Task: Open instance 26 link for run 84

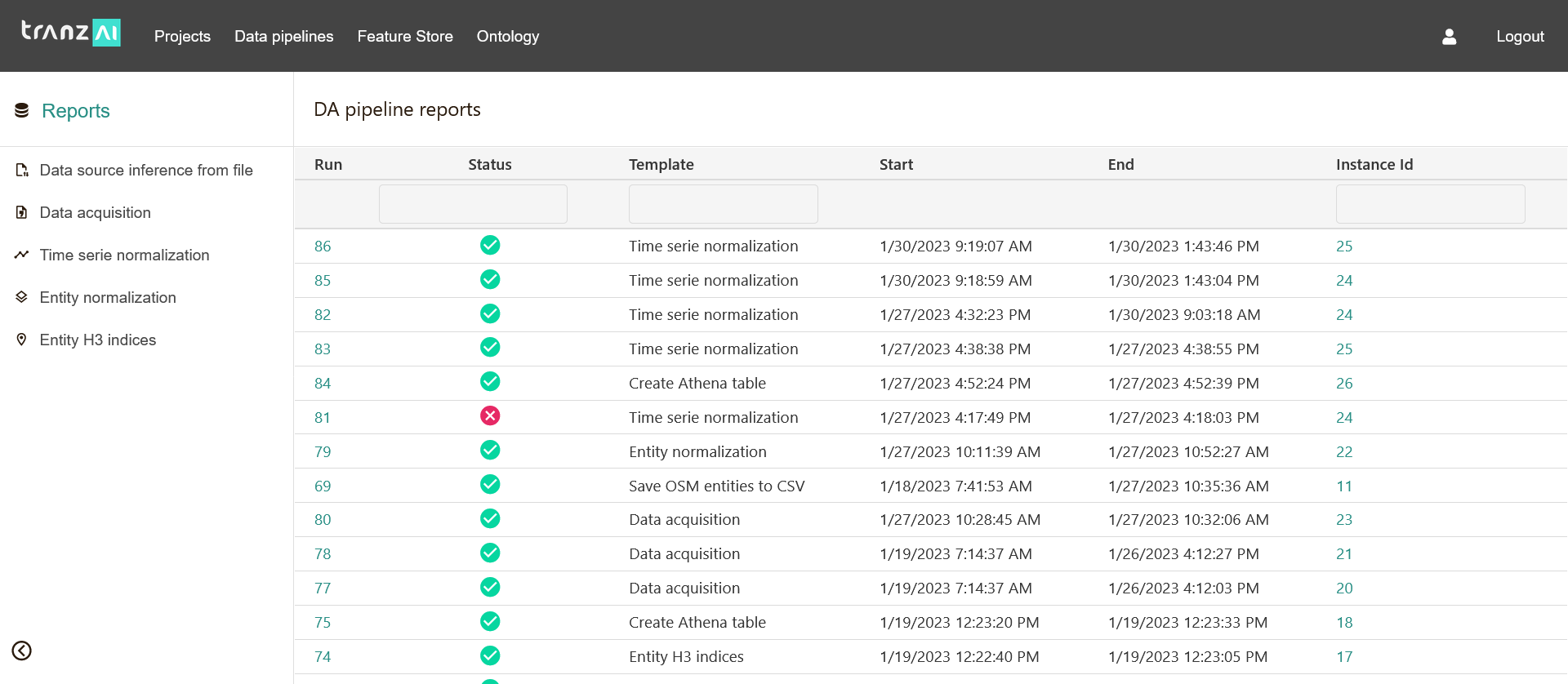Action: tap(1344, 384)
